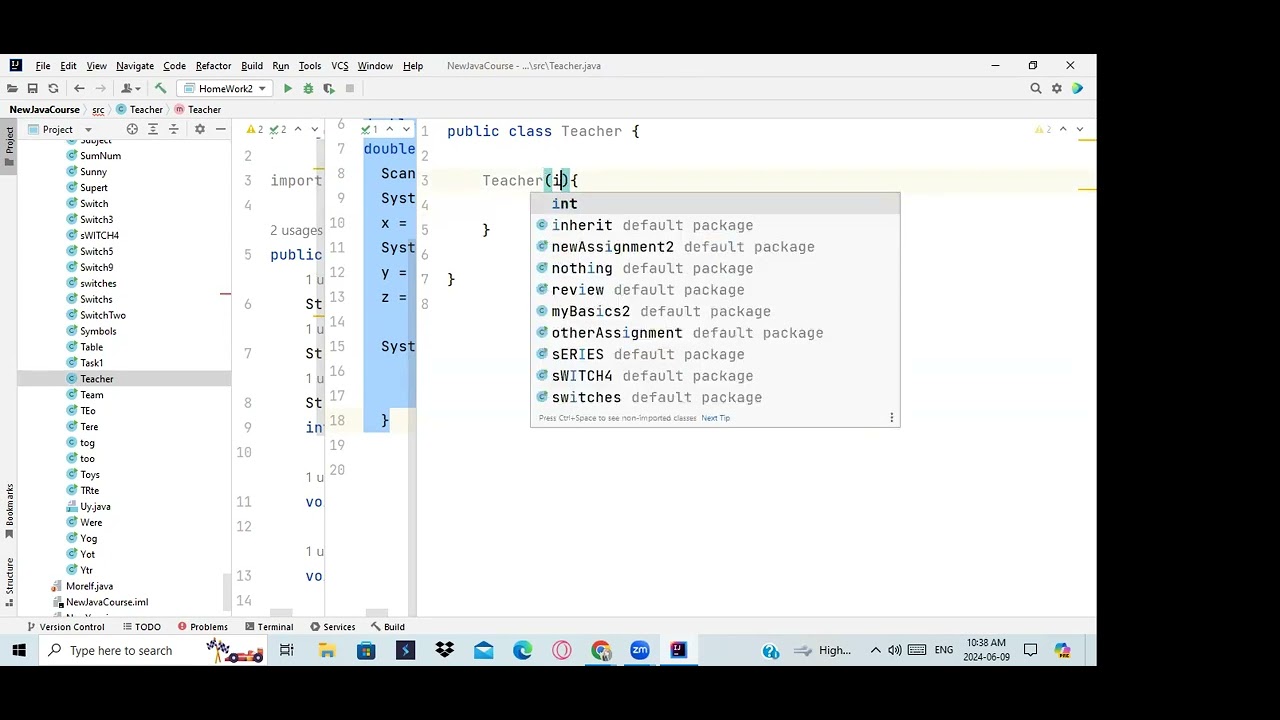Click the src breadcrumb
This screenshot has height=720, width=1280.
(98, 110)
